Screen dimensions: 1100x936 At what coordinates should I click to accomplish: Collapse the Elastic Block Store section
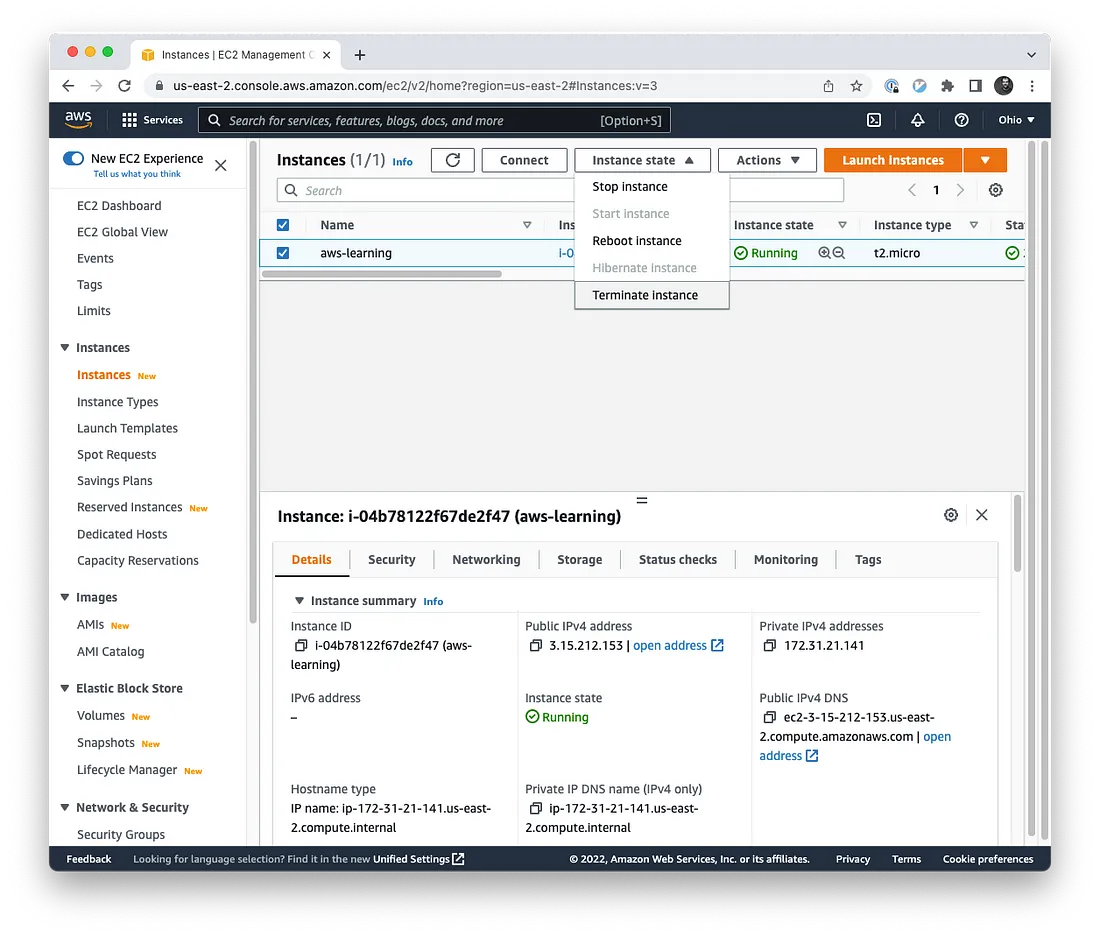pos(65,688)
